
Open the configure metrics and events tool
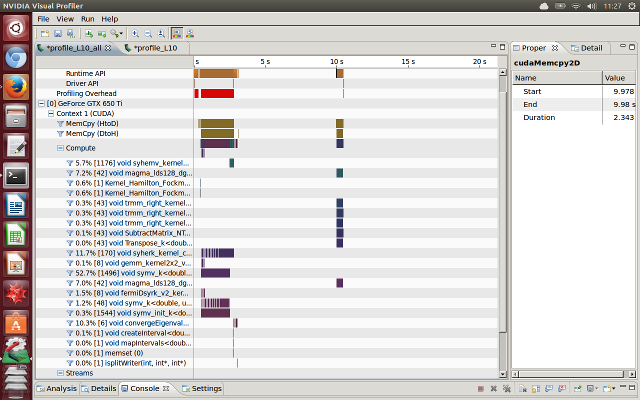pos(115,34)
